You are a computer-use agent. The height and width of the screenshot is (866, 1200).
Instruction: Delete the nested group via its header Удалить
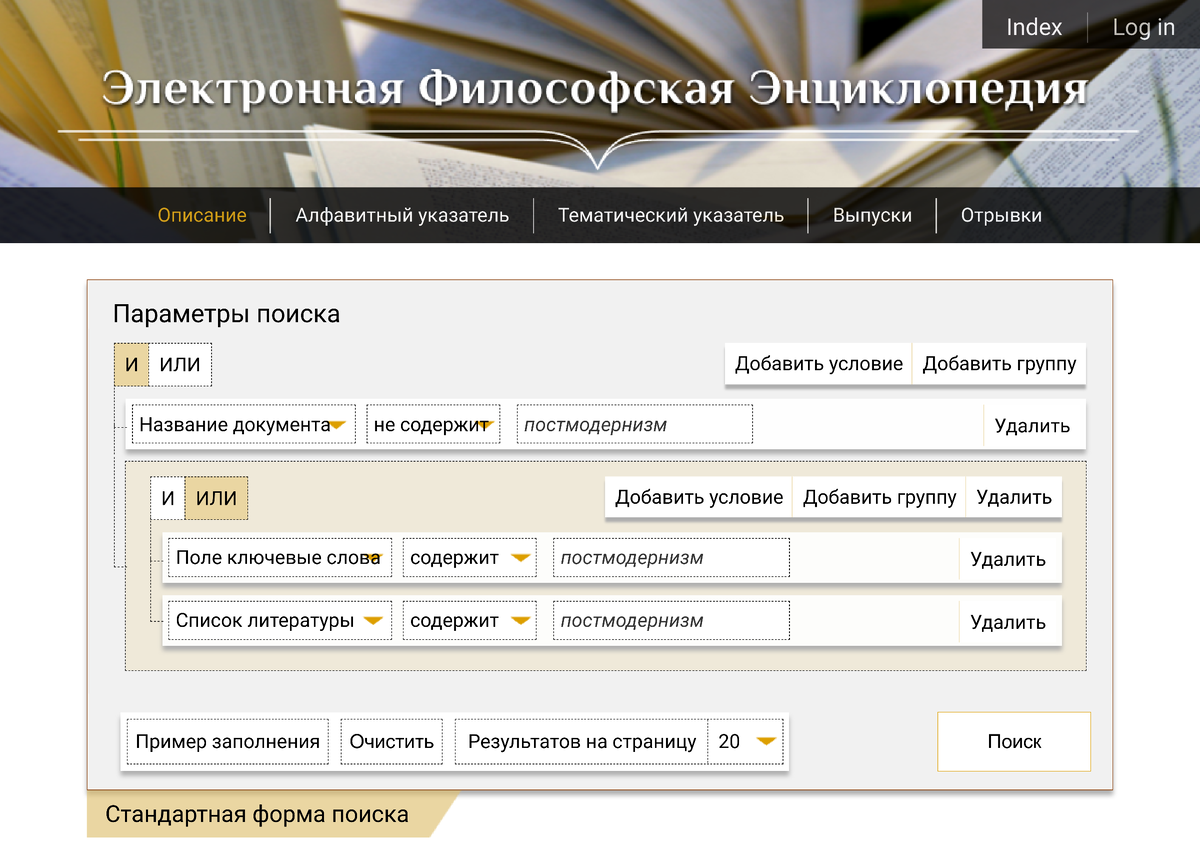click(1014, 497)
